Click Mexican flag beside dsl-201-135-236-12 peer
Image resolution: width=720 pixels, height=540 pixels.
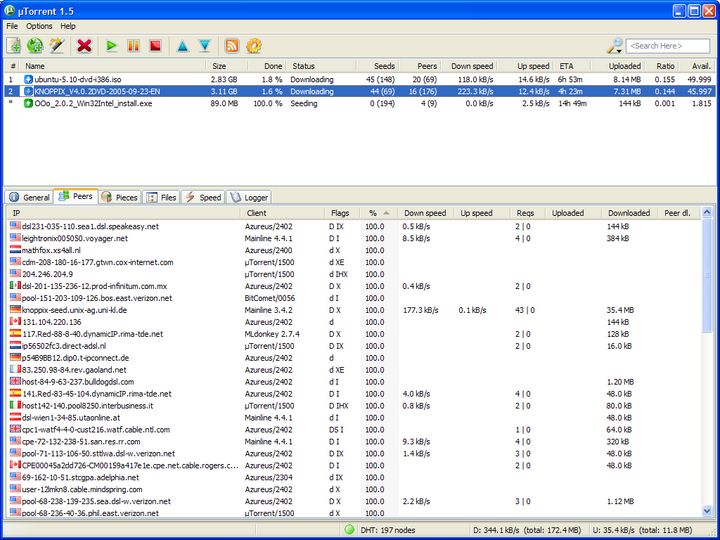(15, 286)
